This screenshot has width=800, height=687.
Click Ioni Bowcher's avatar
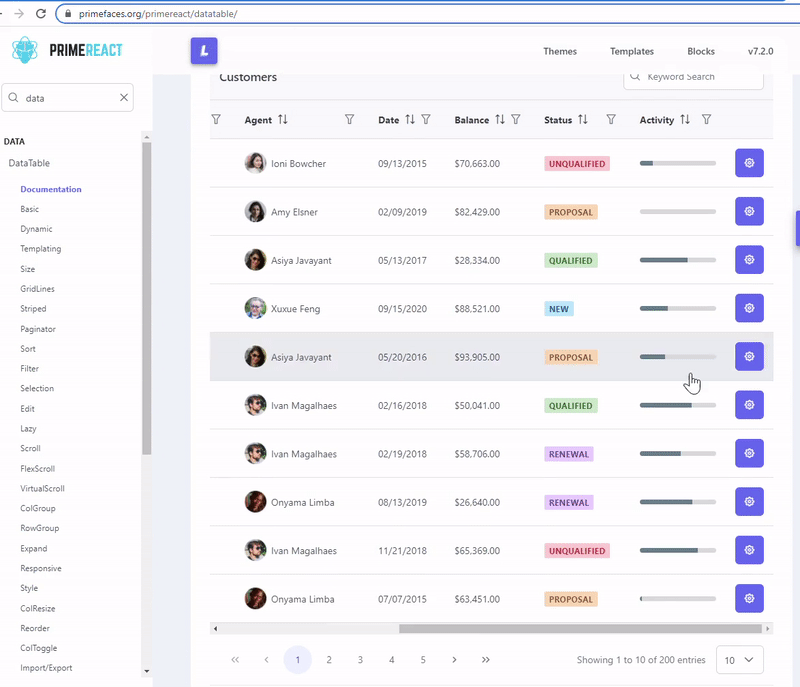click(255, 163)
